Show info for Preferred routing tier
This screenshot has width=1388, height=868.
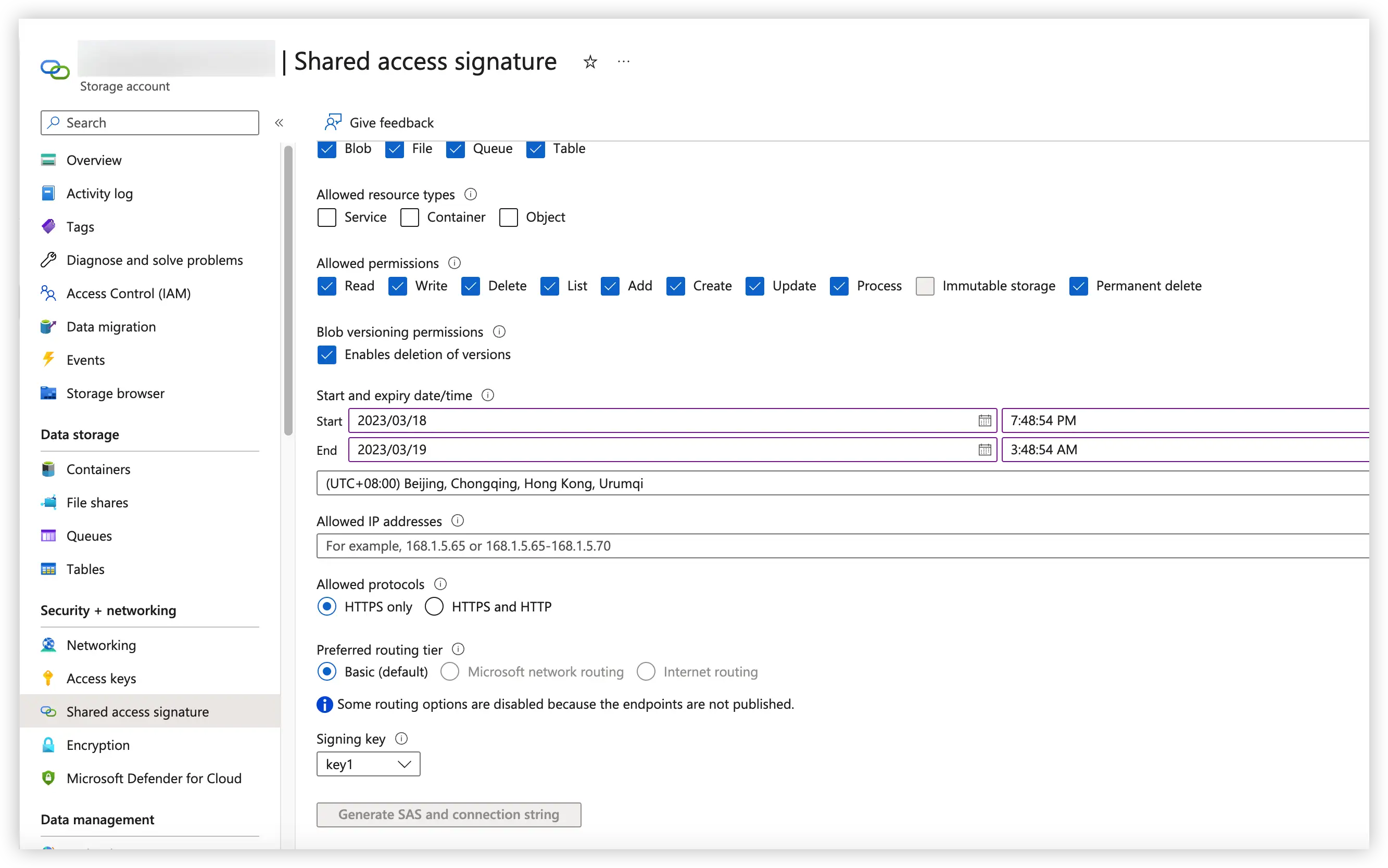coord(458,649)
